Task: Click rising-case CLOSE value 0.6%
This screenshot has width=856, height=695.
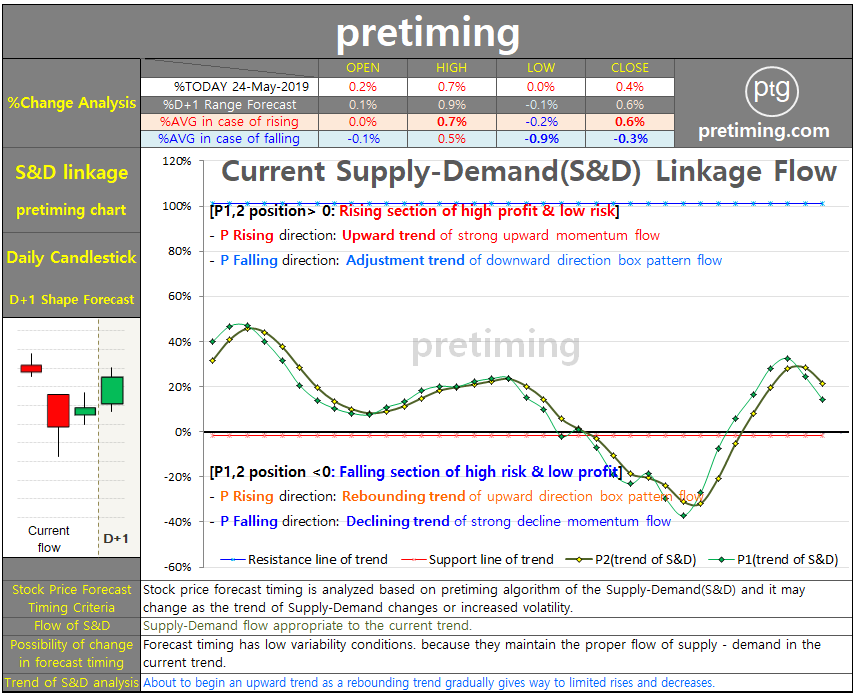Action: [629, 121]
